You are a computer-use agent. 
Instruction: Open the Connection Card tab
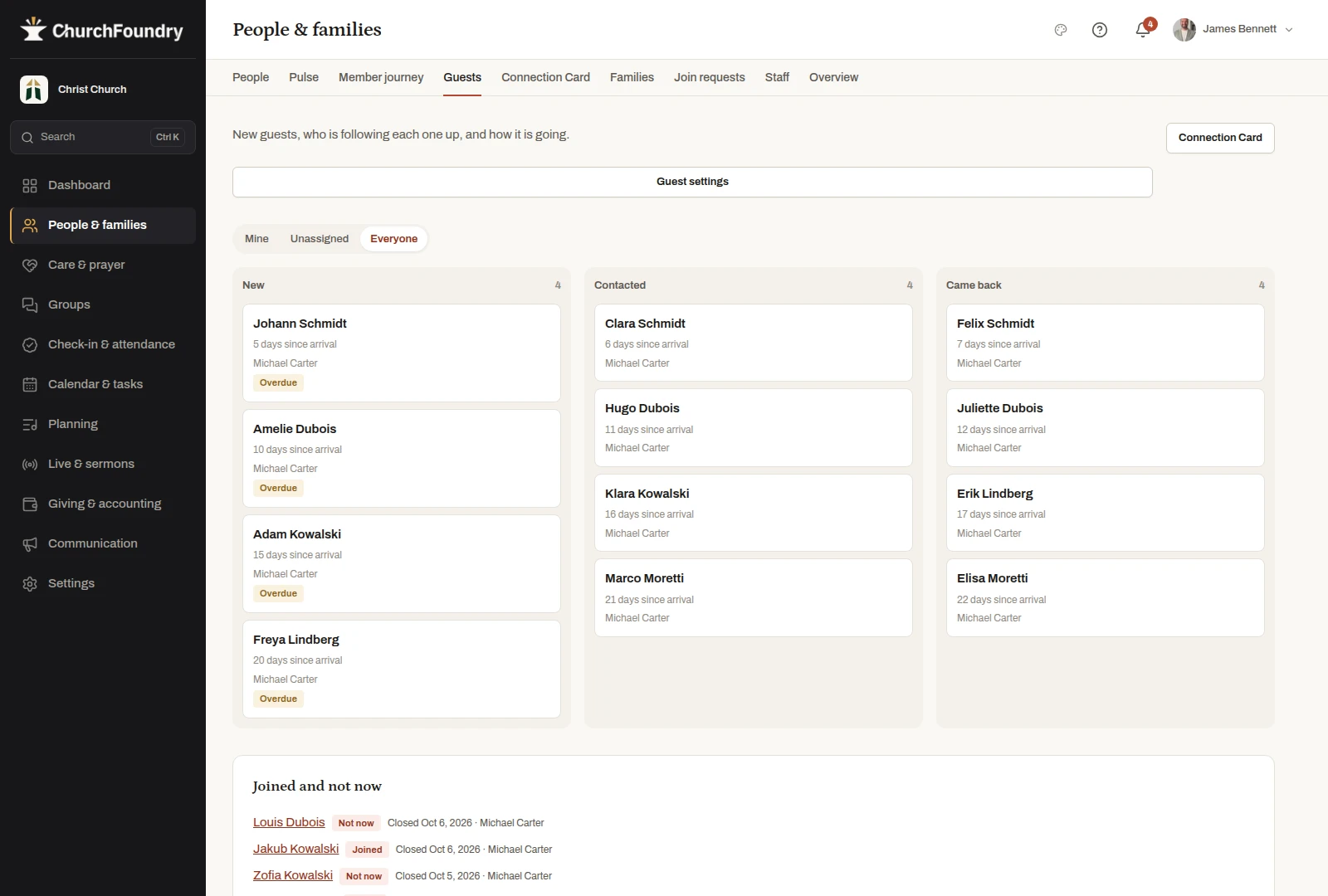[545, 77]
